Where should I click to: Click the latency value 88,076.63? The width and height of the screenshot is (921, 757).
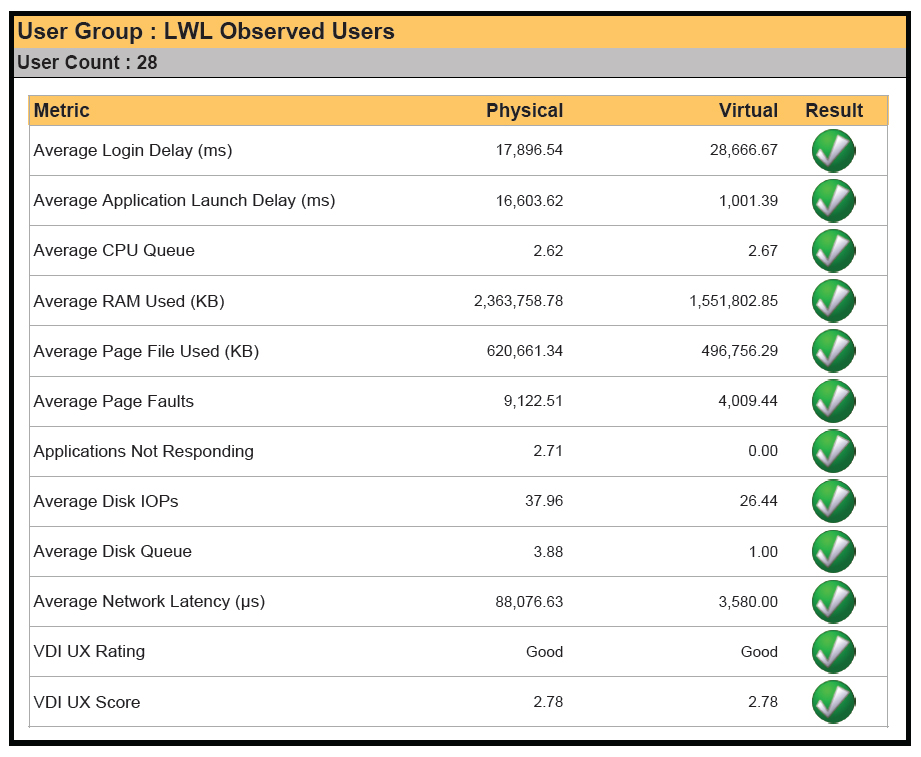(529, 601)
